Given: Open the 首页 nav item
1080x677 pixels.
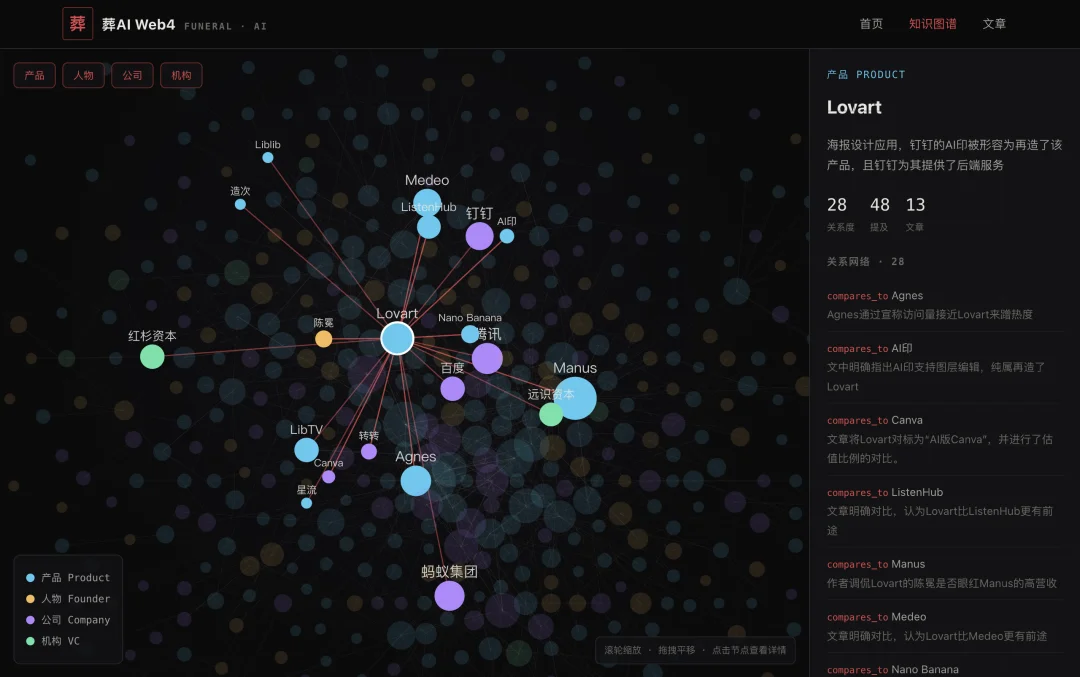Looking at the screenshot, I should (x=871, y=24).
